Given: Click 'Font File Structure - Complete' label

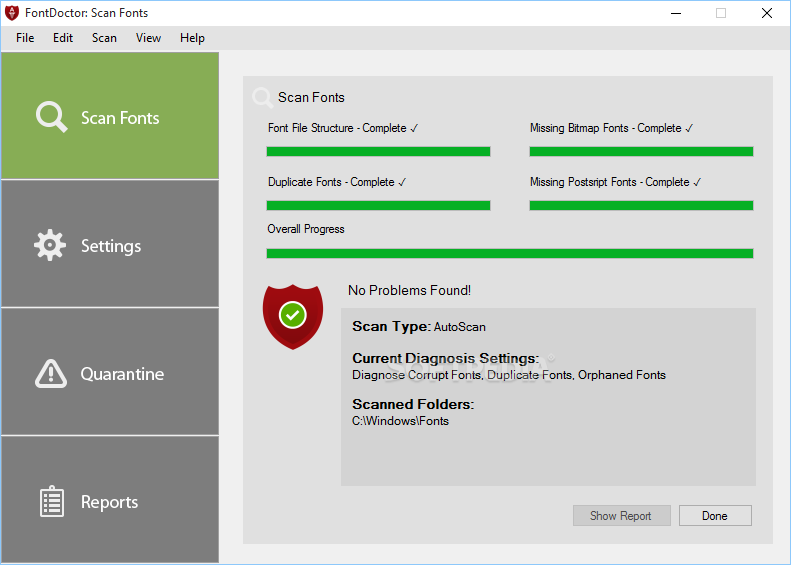Looking at the screenshot, I should 343,128.
